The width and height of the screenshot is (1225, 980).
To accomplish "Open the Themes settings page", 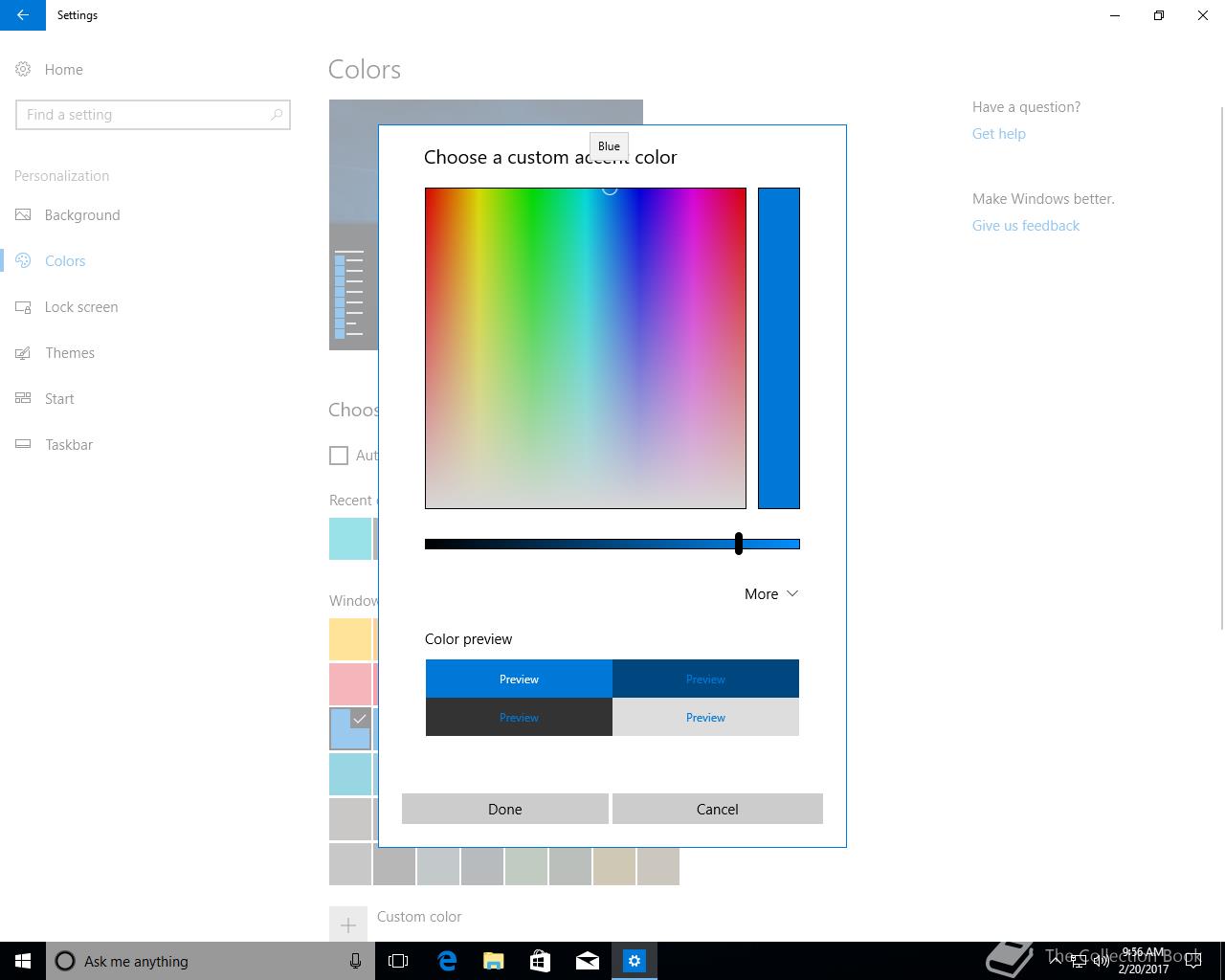I will pyautogui.click(x=70, y=353).
